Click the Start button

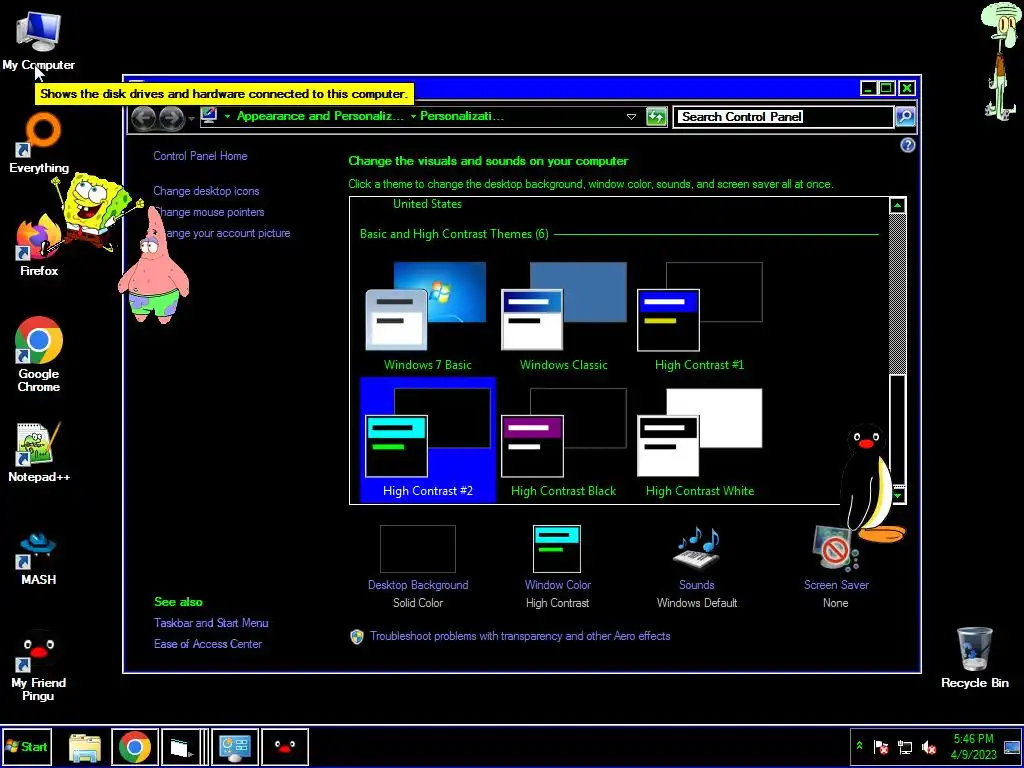point(27,746)
